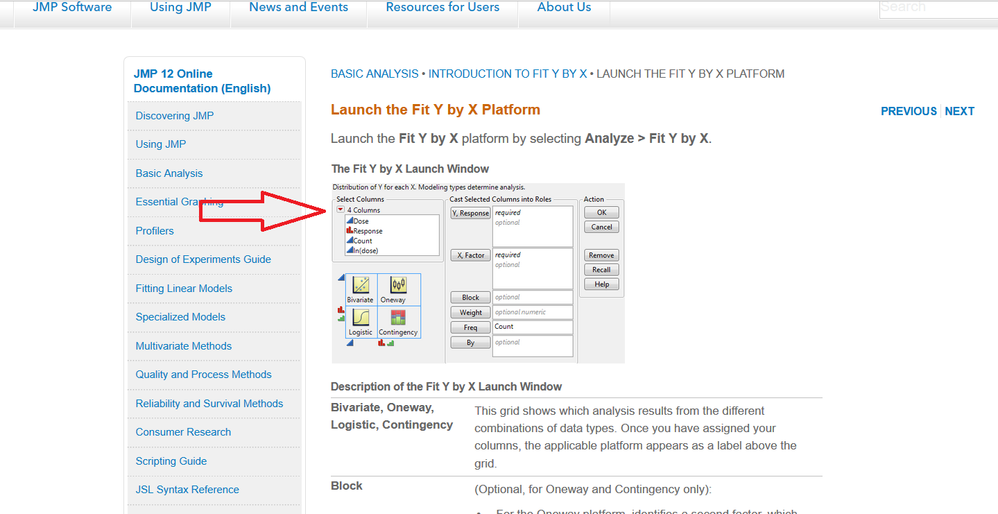Screen dimensions: 998x514
Task: Click Description of the Fit Y by X Launch Window
Action: [446, 387]
